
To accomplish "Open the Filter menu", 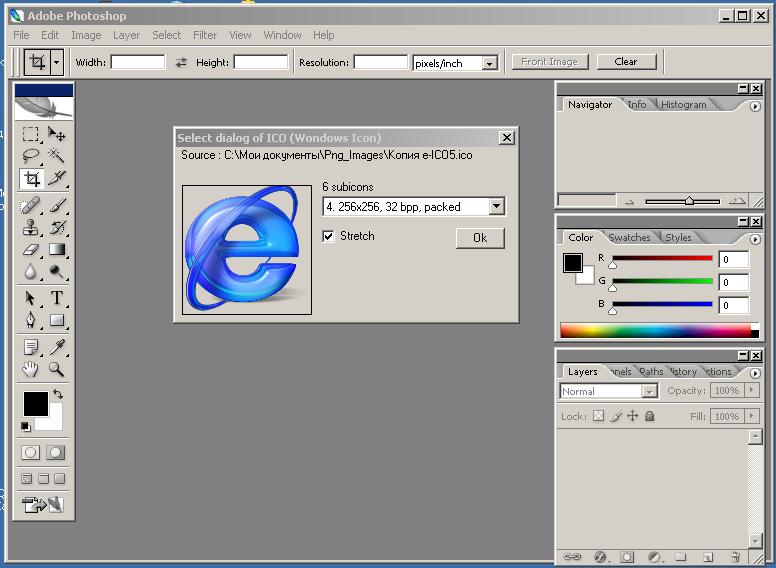I will [205, 35].
